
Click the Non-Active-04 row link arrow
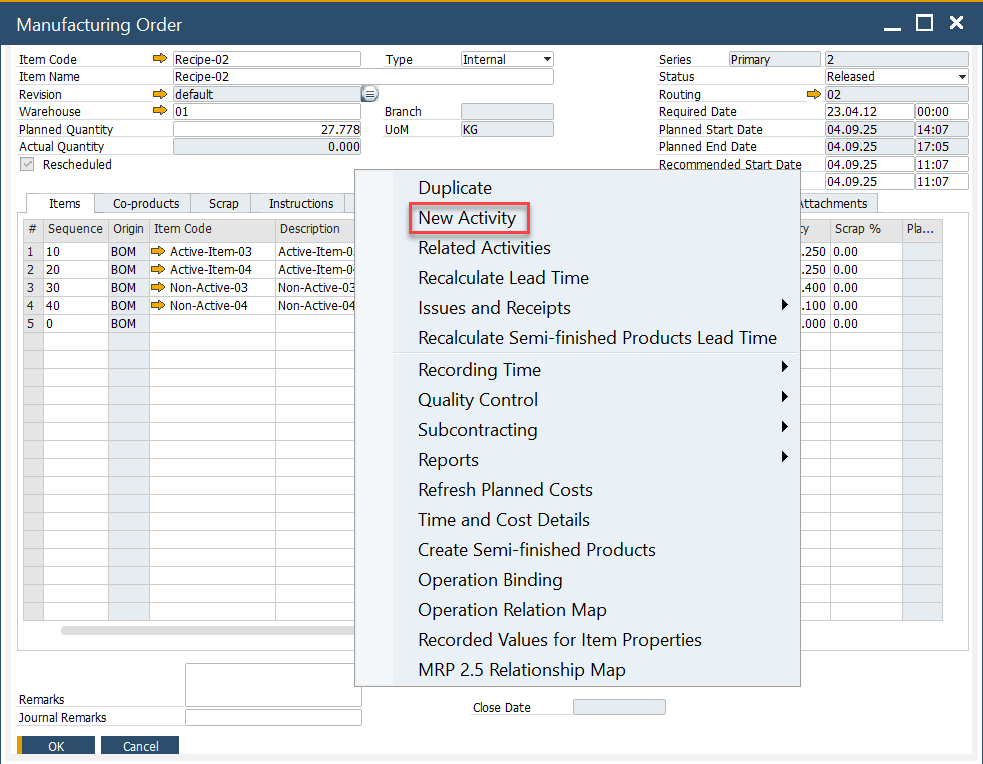tap(158, 306)
